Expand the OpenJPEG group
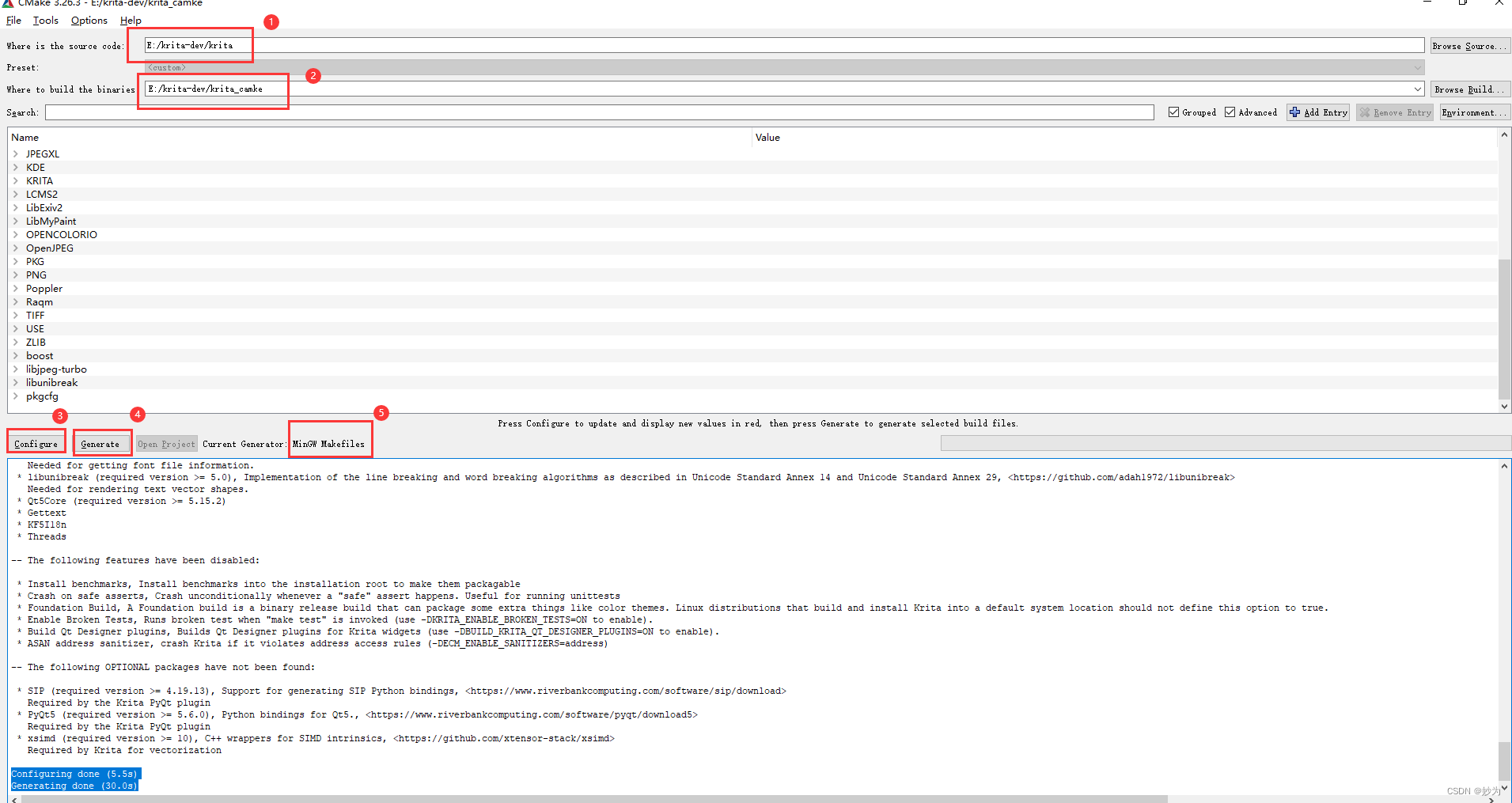 point(15,248)
